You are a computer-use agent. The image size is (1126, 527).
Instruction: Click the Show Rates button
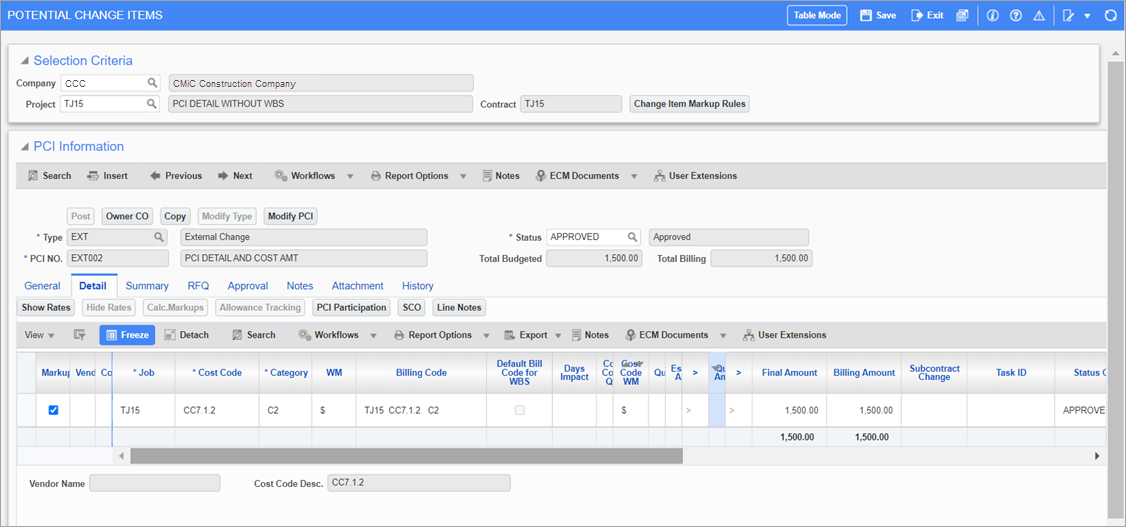(46, 308)
